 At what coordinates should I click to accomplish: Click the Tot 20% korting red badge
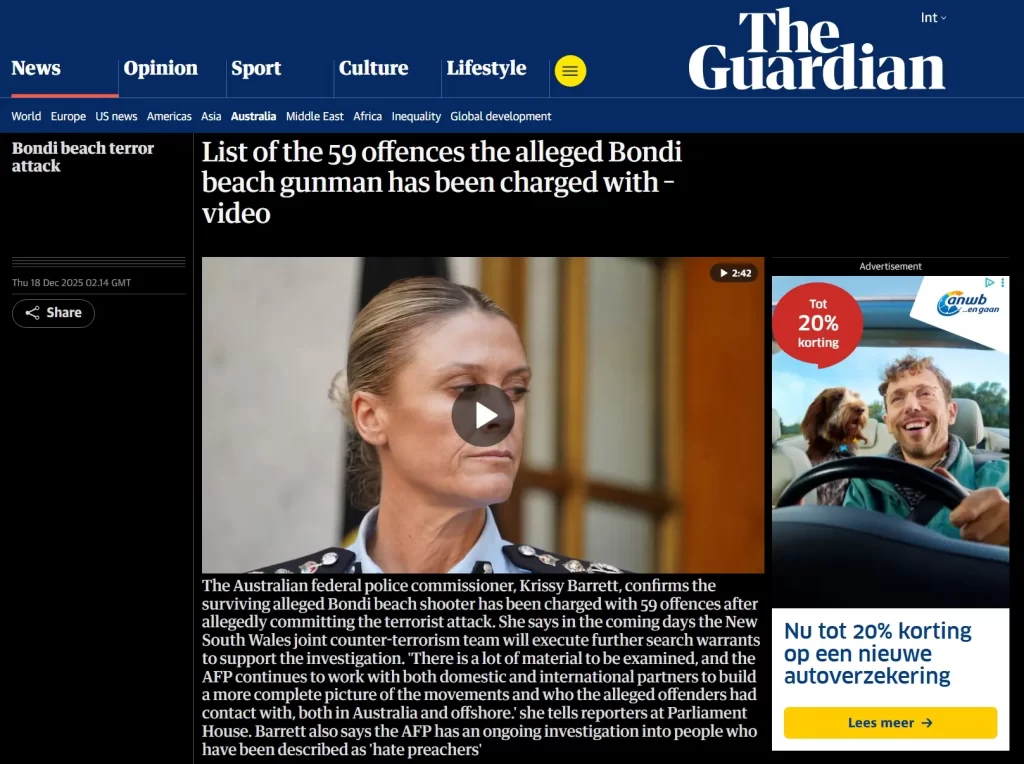point(818,323)
